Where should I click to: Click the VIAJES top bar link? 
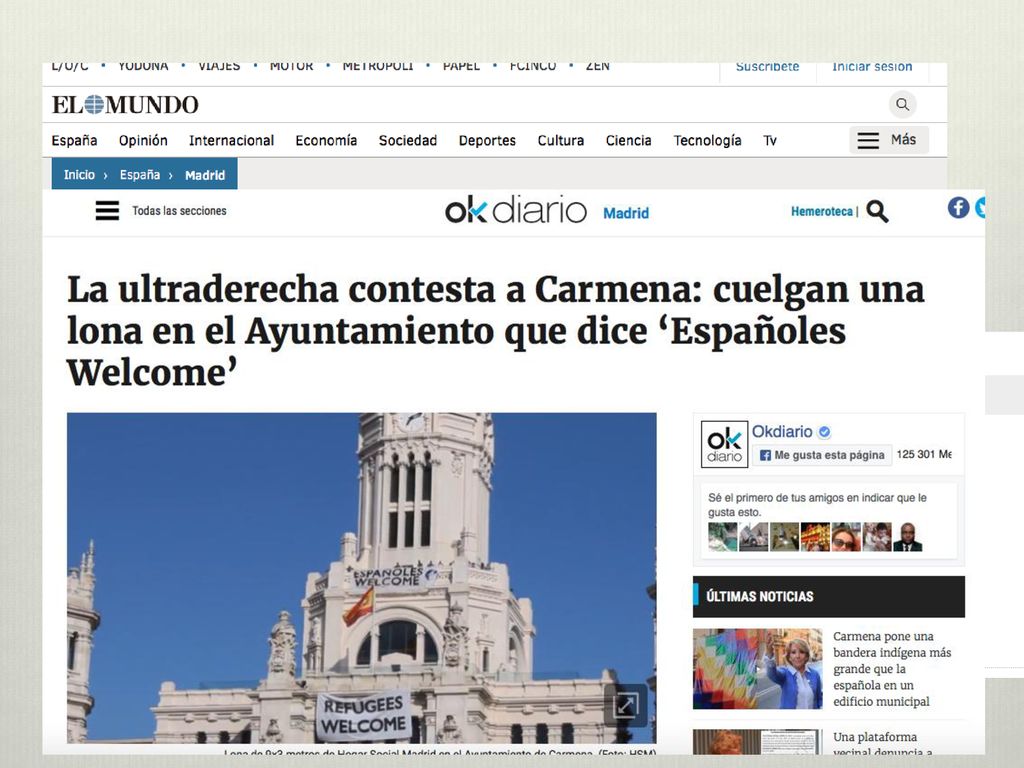coord(219,67)
